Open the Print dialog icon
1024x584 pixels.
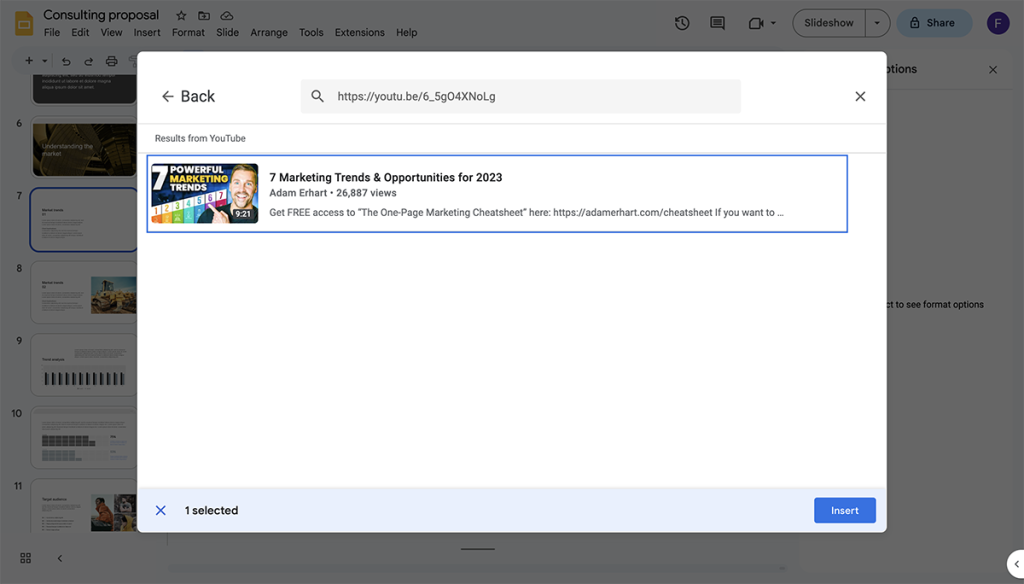tap(113, 60)
